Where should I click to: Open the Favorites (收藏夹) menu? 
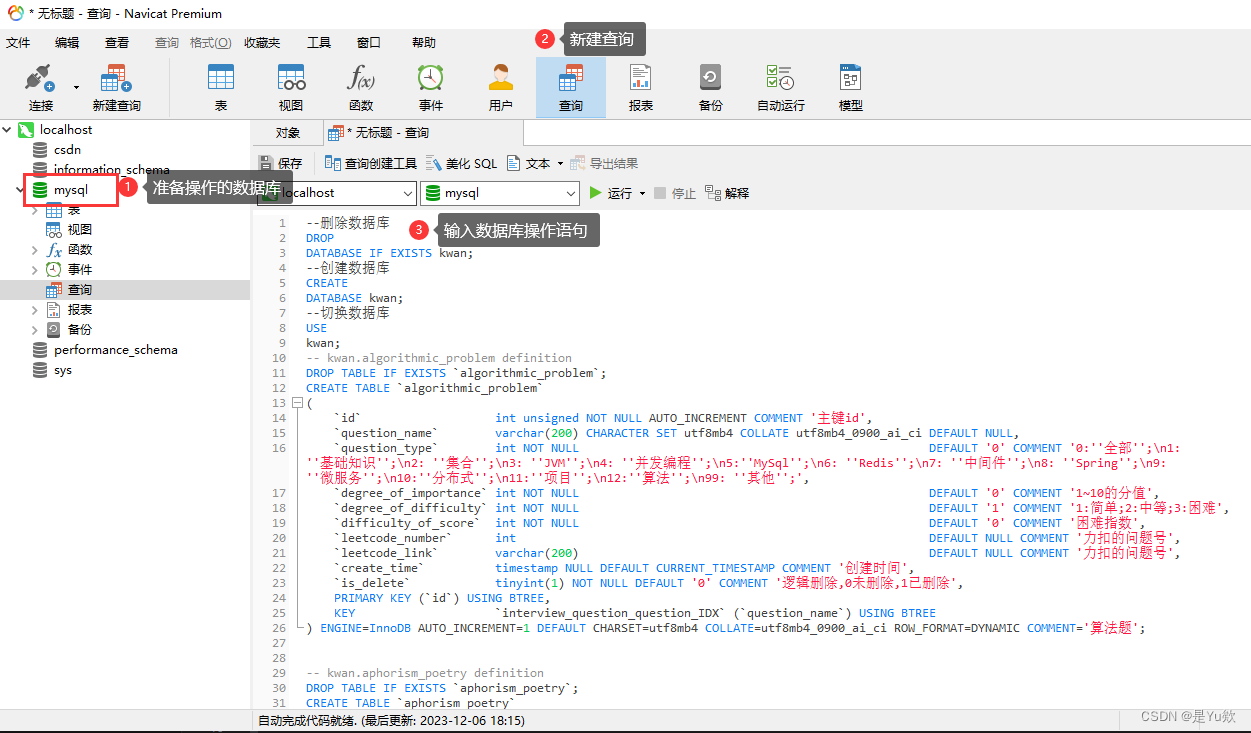click(x=262, y=43)
